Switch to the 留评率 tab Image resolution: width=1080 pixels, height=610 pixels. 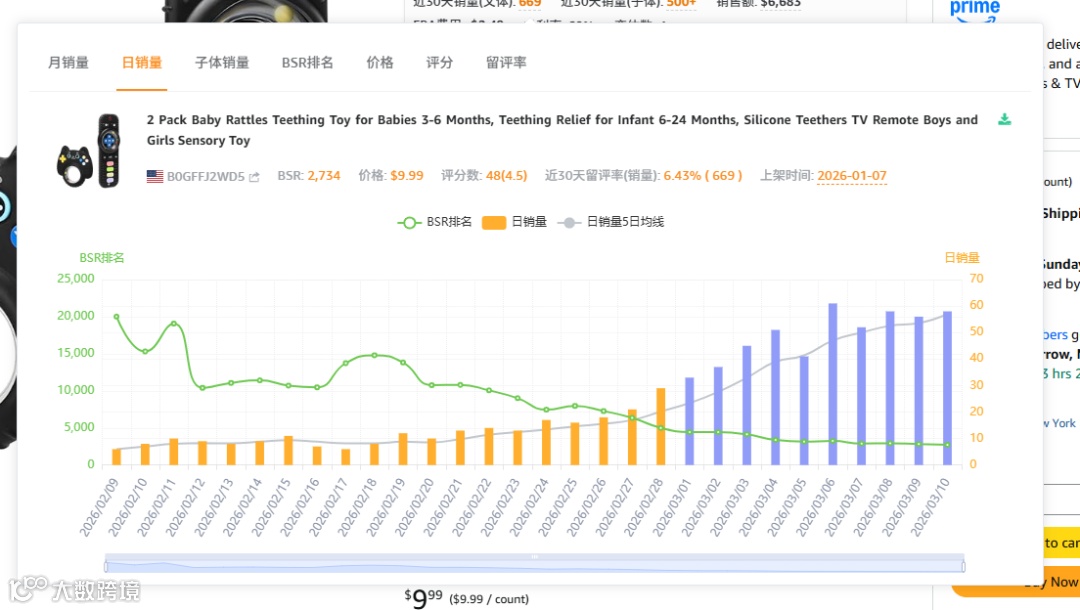(506, 63)
